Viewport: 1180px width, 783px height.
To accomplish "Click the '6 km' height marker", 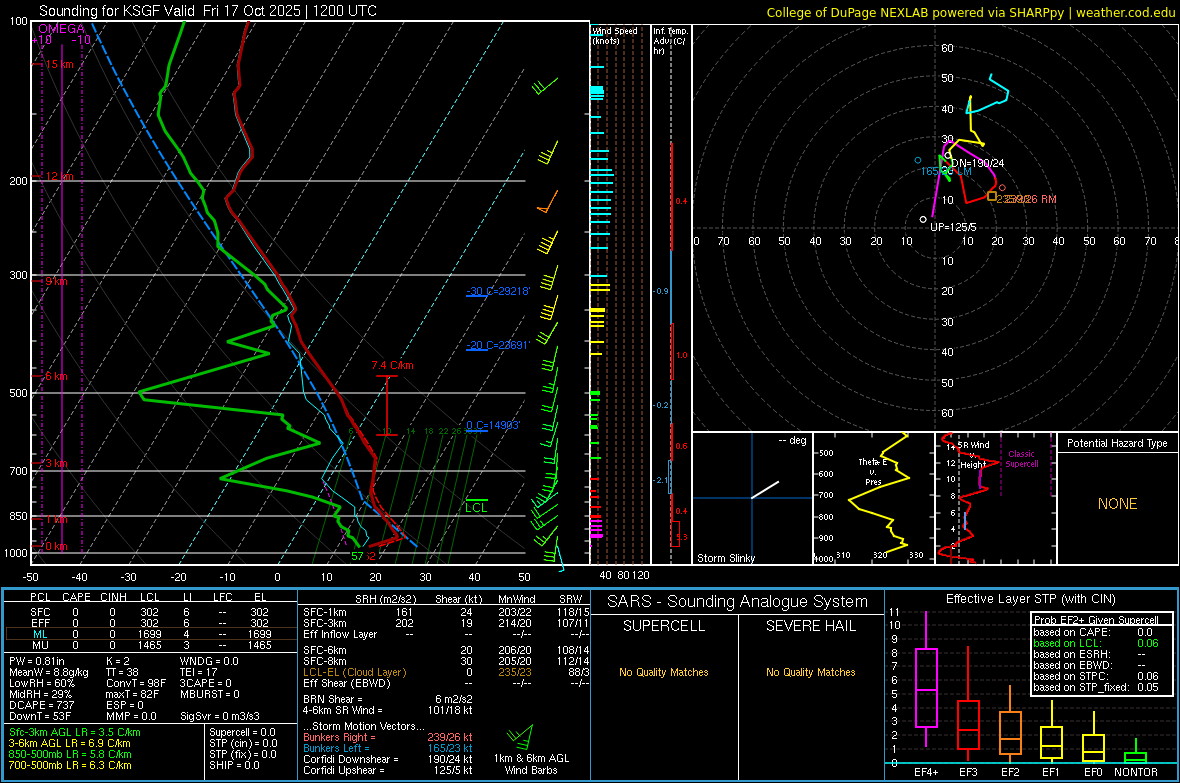I will (x=56, y=376).
